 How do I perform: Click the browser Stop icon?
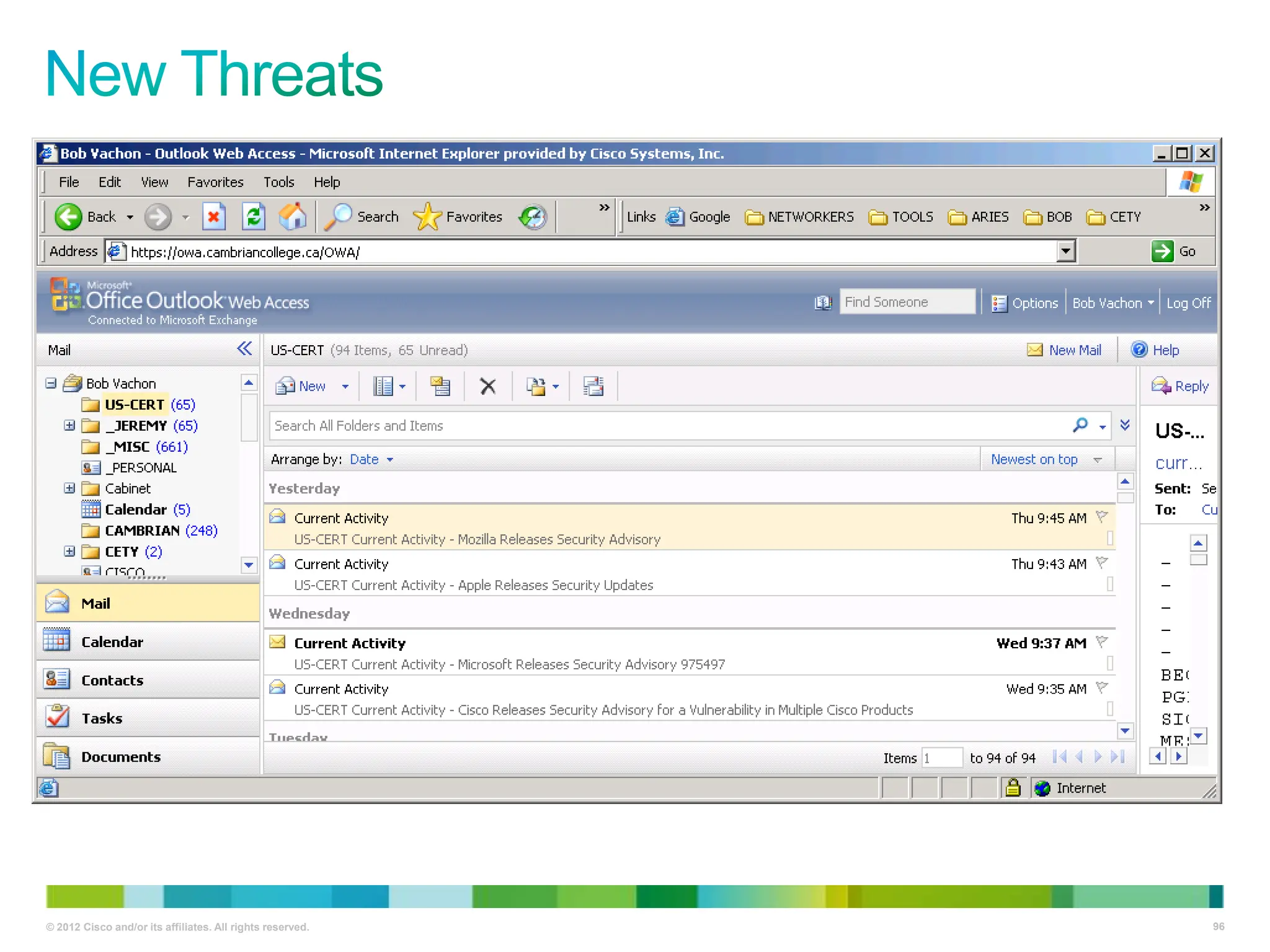point(213,217)
